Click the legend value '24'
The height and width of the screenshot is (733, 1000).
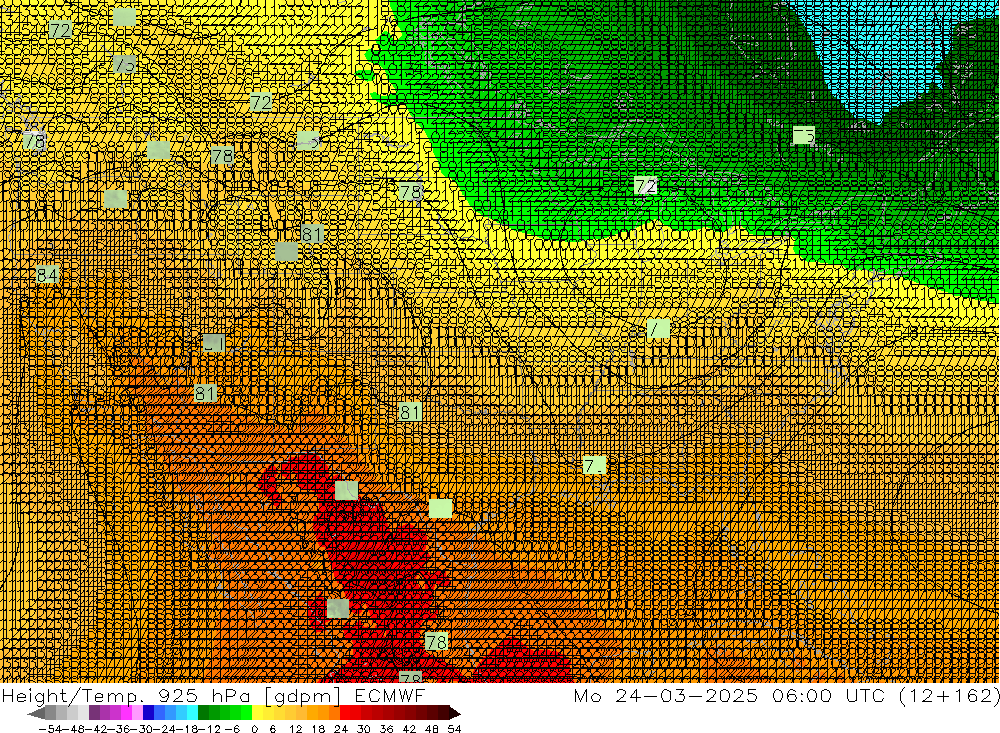(x=341, y=729)
